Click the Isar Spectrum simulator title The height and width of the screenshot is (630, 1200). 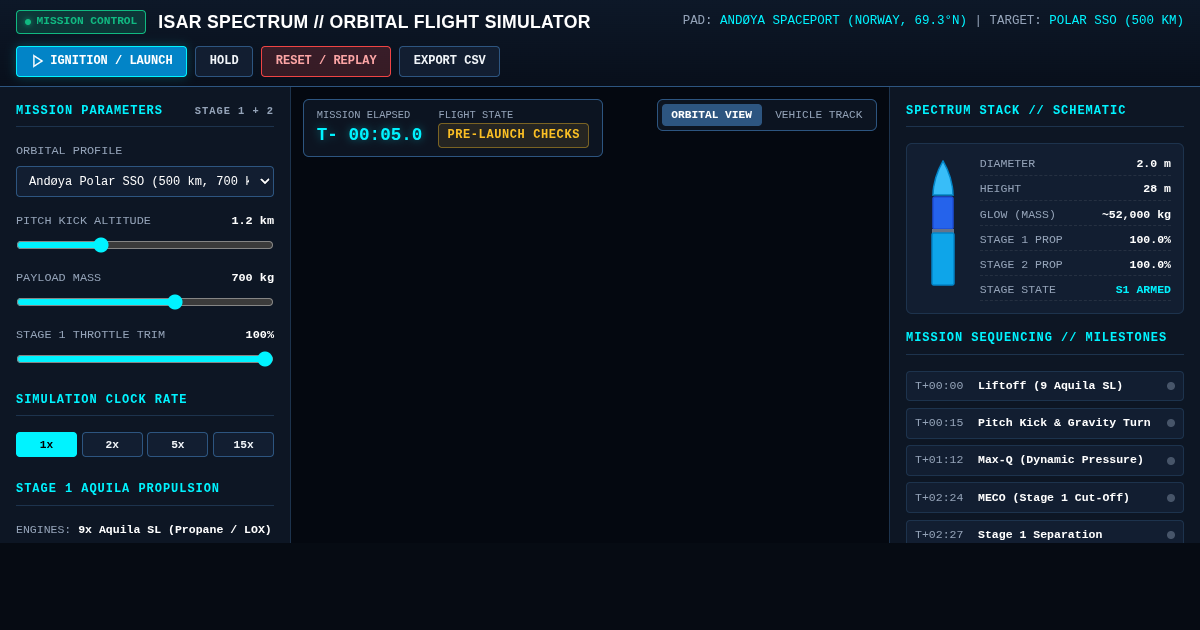pyautogui.click(x=374, y=22)
